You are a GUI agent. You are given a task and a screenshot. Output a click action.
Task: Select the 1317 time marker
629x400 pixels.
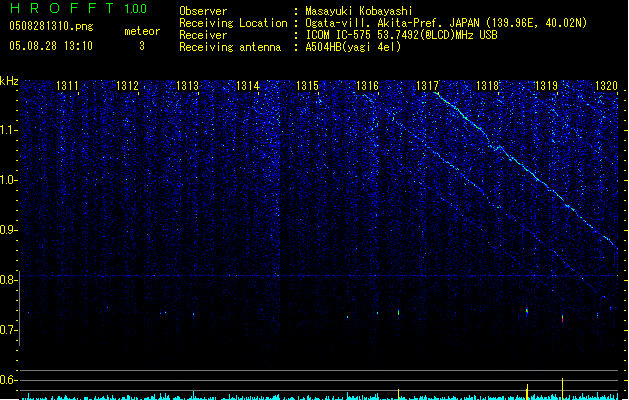[428, 87]
